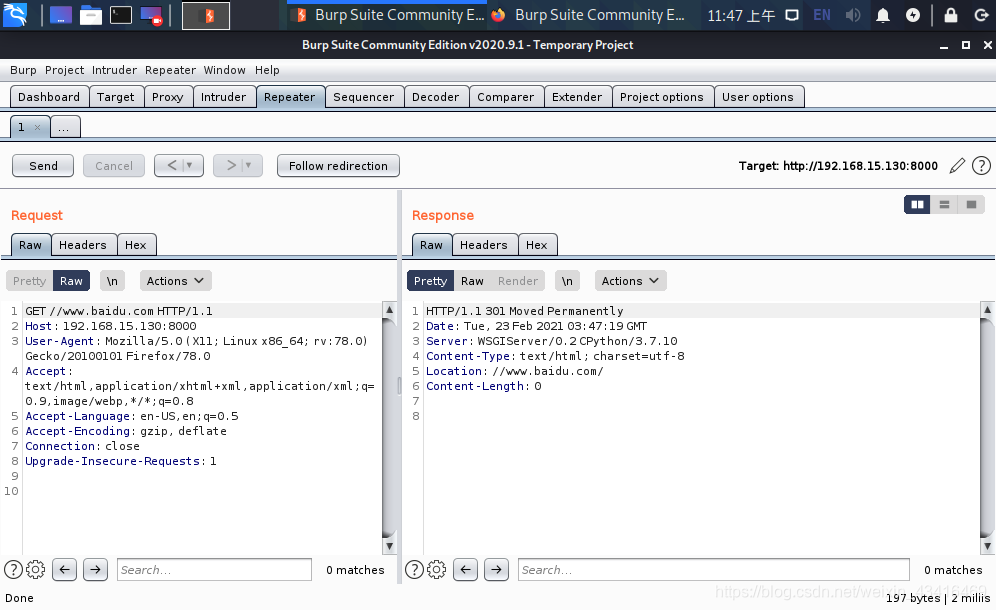Image resolution: width=996 pixels, height=610 pixels.
Task: Open the Response Hex tab
Action: click(x=536, y=245)
